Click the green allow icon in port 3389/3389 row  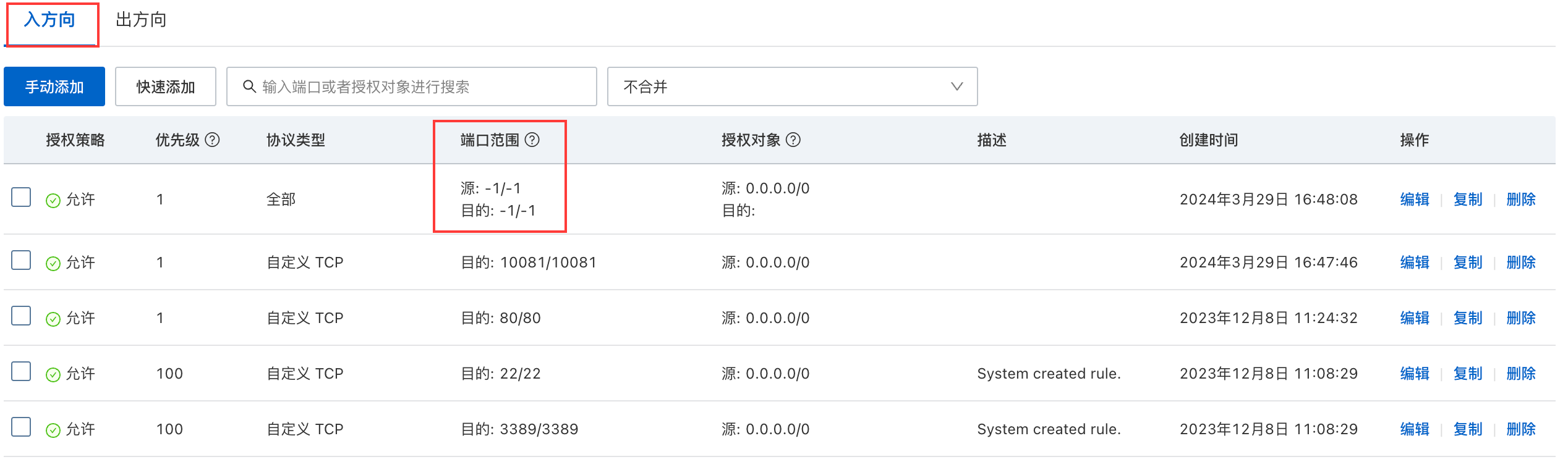click(53, 430)
